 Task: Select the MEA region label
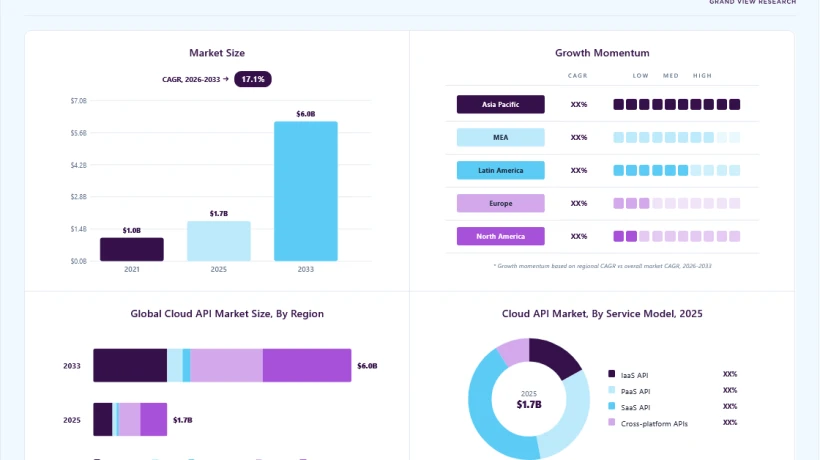coord(500,137)
